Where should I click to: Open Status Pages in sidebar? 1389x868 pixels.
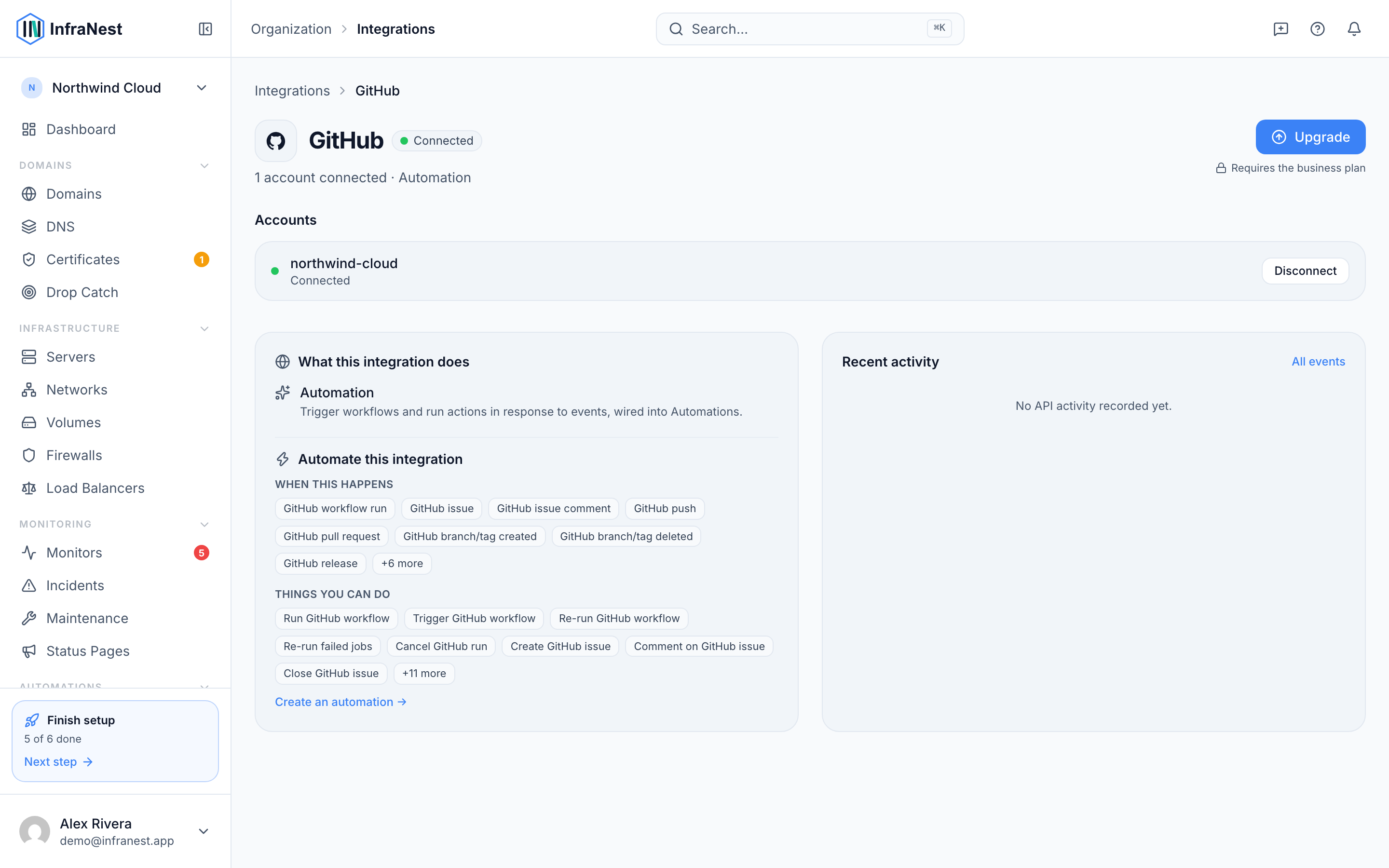(115, 651)
